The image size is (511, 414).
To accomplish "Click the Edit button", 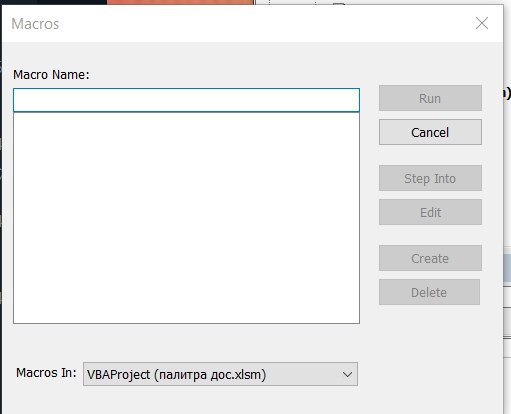I will click(430, 212).
